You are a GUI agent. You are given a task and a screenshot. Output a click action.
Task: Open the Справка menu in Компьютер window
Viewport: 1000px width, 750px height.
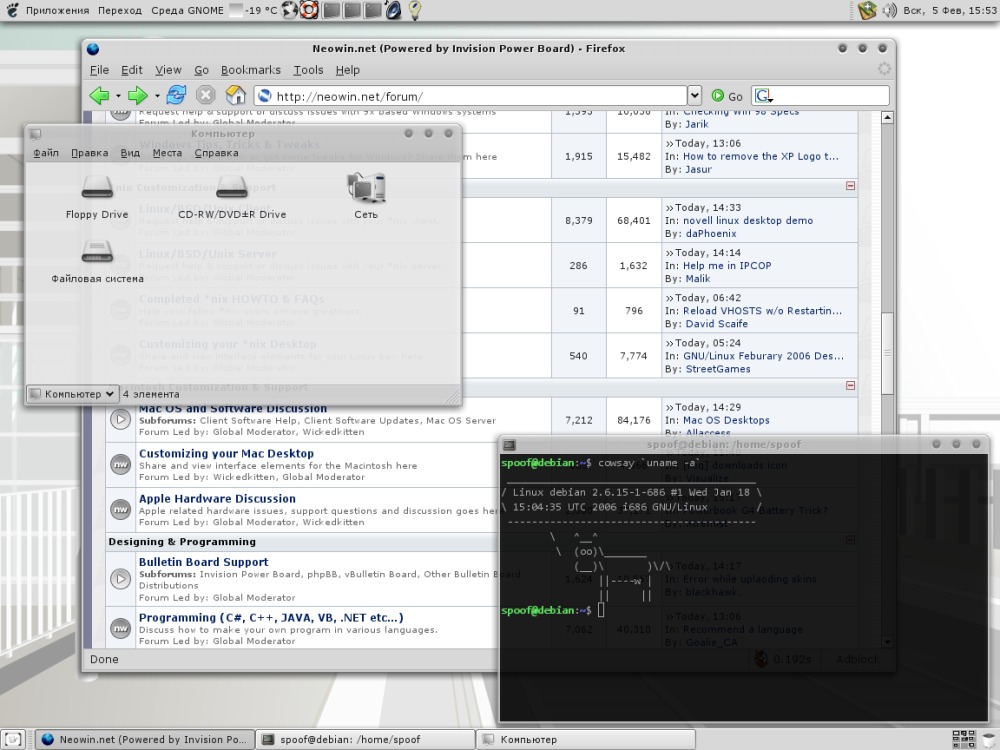pos(216,153)
